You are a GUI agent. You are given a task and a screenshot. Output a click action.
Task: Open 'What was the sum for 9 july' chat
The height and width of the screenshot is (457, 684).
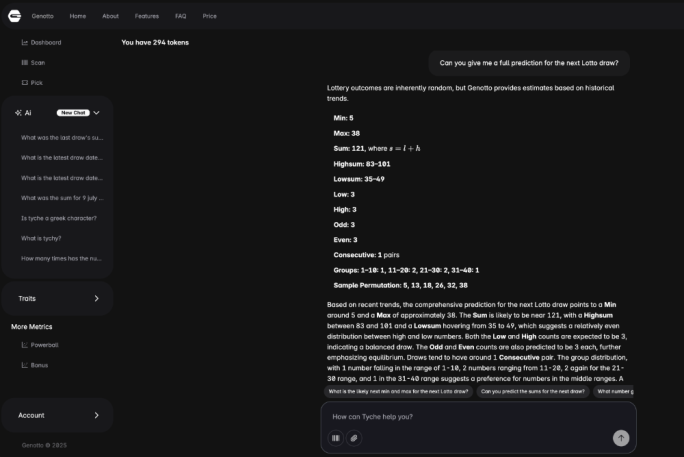click(x=62, y=198)
